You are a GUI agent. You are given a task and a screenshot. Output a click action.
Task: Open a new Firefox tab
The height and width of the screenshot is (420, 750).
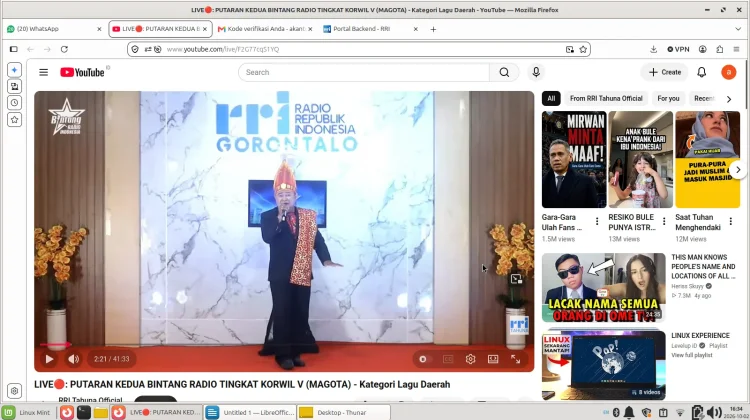point(433,29)
